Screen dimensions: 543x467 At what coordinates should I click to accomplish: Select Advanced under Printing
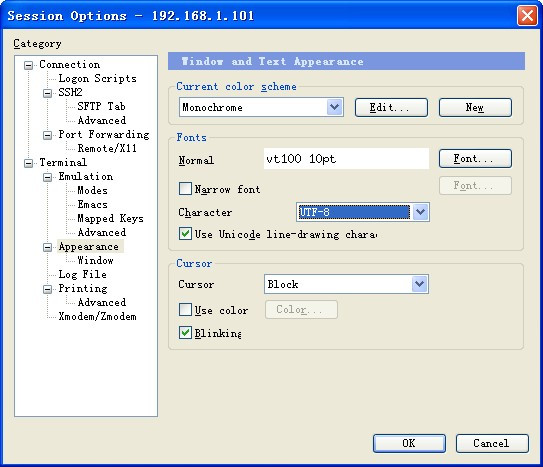coord(102,303)
